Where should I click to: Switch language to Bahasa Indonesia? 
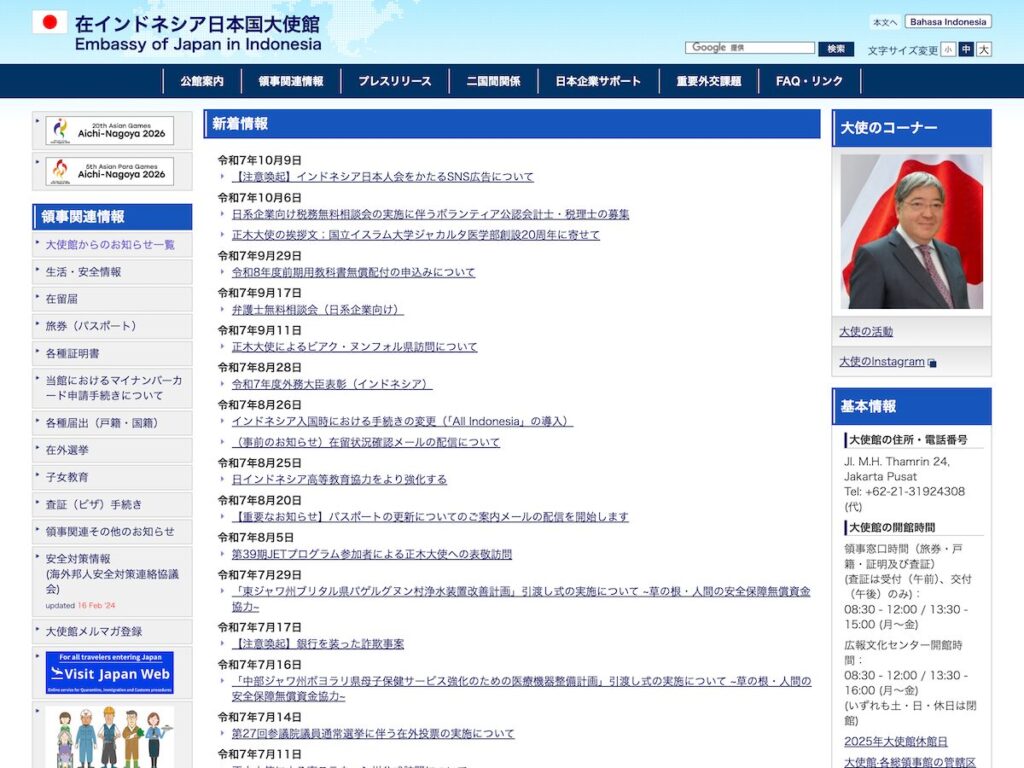[x=948, y=22]
